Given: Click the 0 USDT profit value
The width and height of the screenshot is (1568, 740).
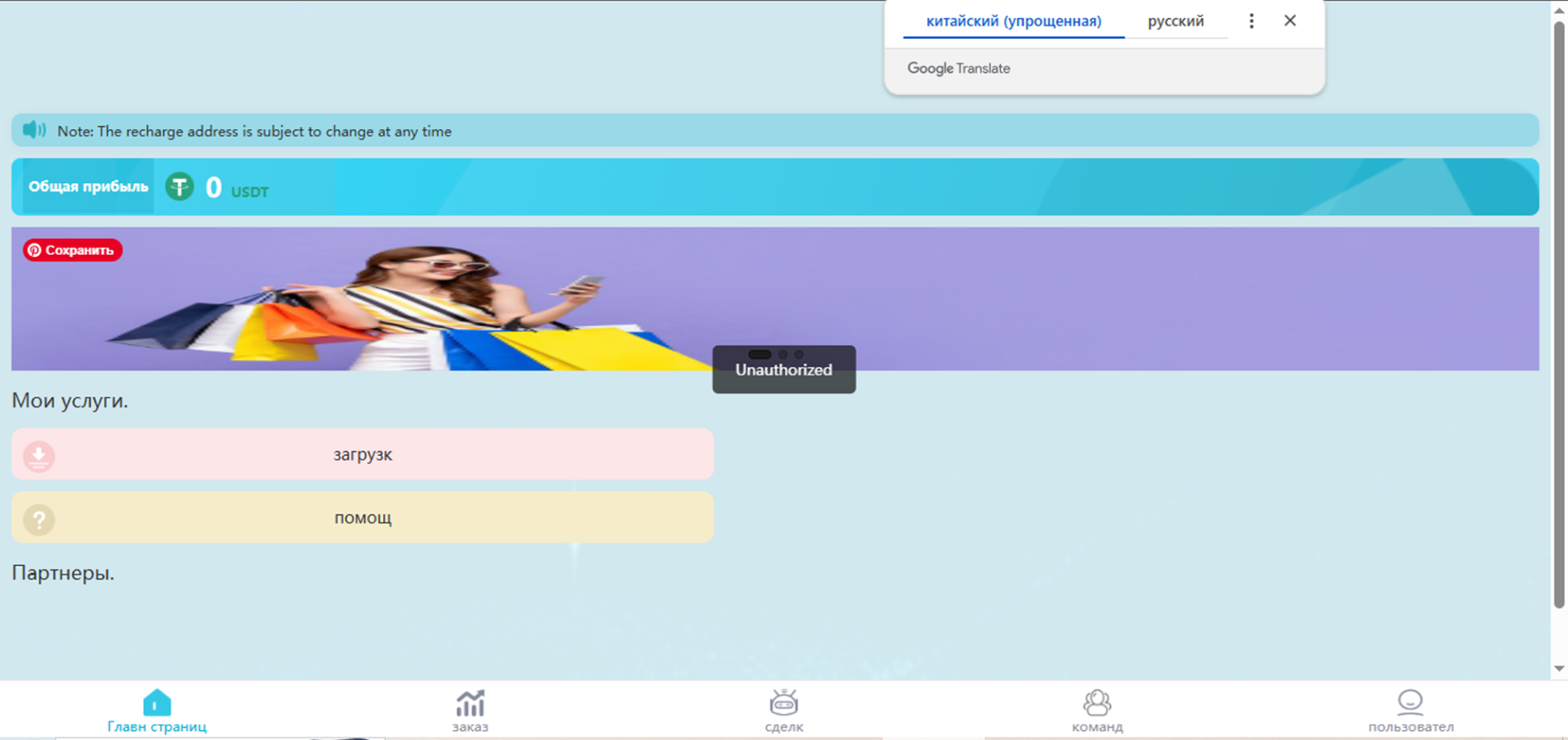Looking at the screenshot, I should click(x=237, y=188).
